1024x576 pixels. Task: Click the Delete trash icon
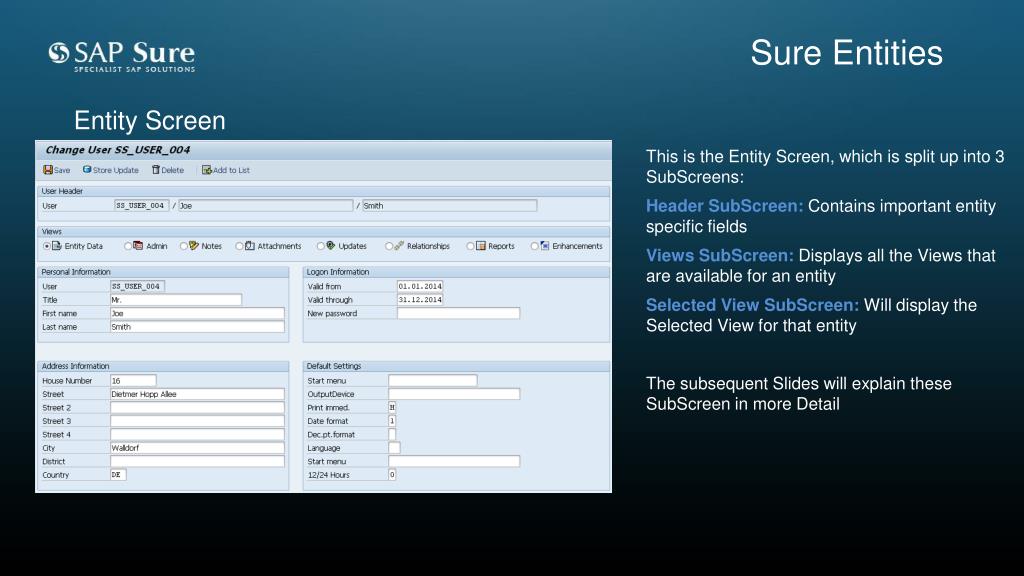click(155, 170)
